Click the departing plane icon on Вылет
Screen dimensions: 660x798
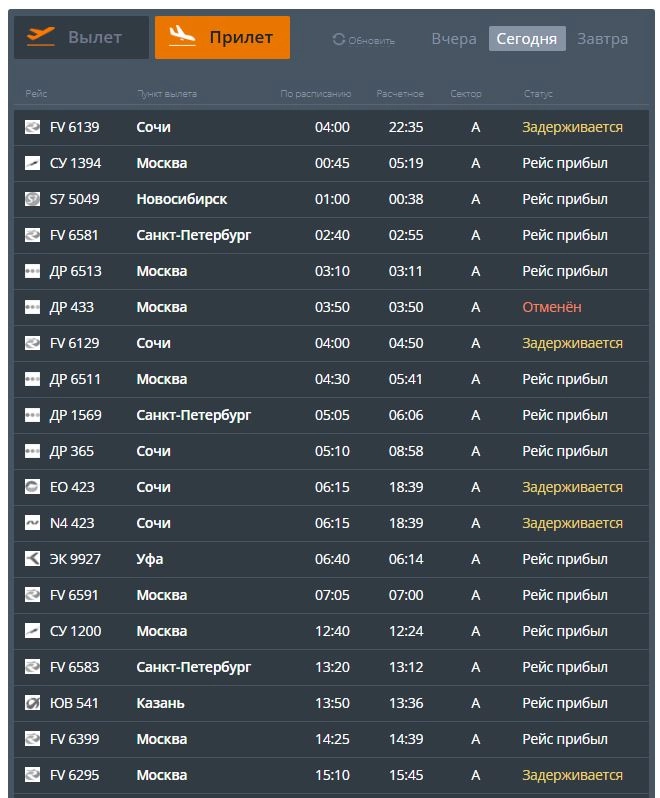(41, 37)
